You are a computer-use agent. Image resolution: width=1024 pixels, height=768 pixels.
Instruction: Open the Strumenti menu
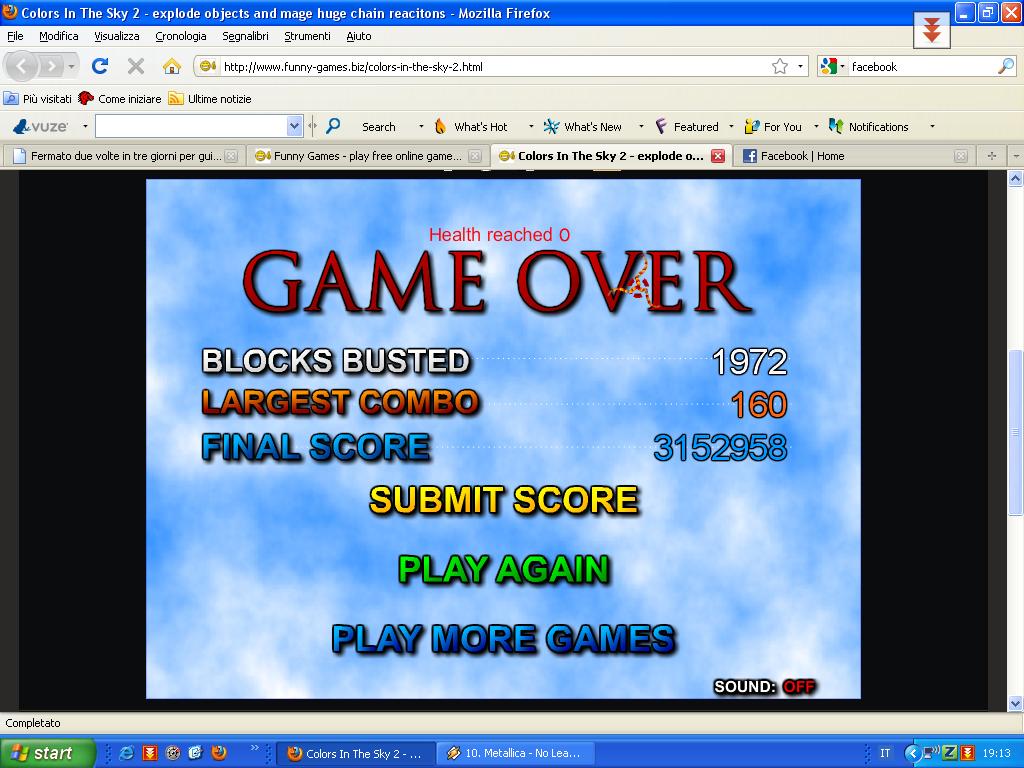307,36
